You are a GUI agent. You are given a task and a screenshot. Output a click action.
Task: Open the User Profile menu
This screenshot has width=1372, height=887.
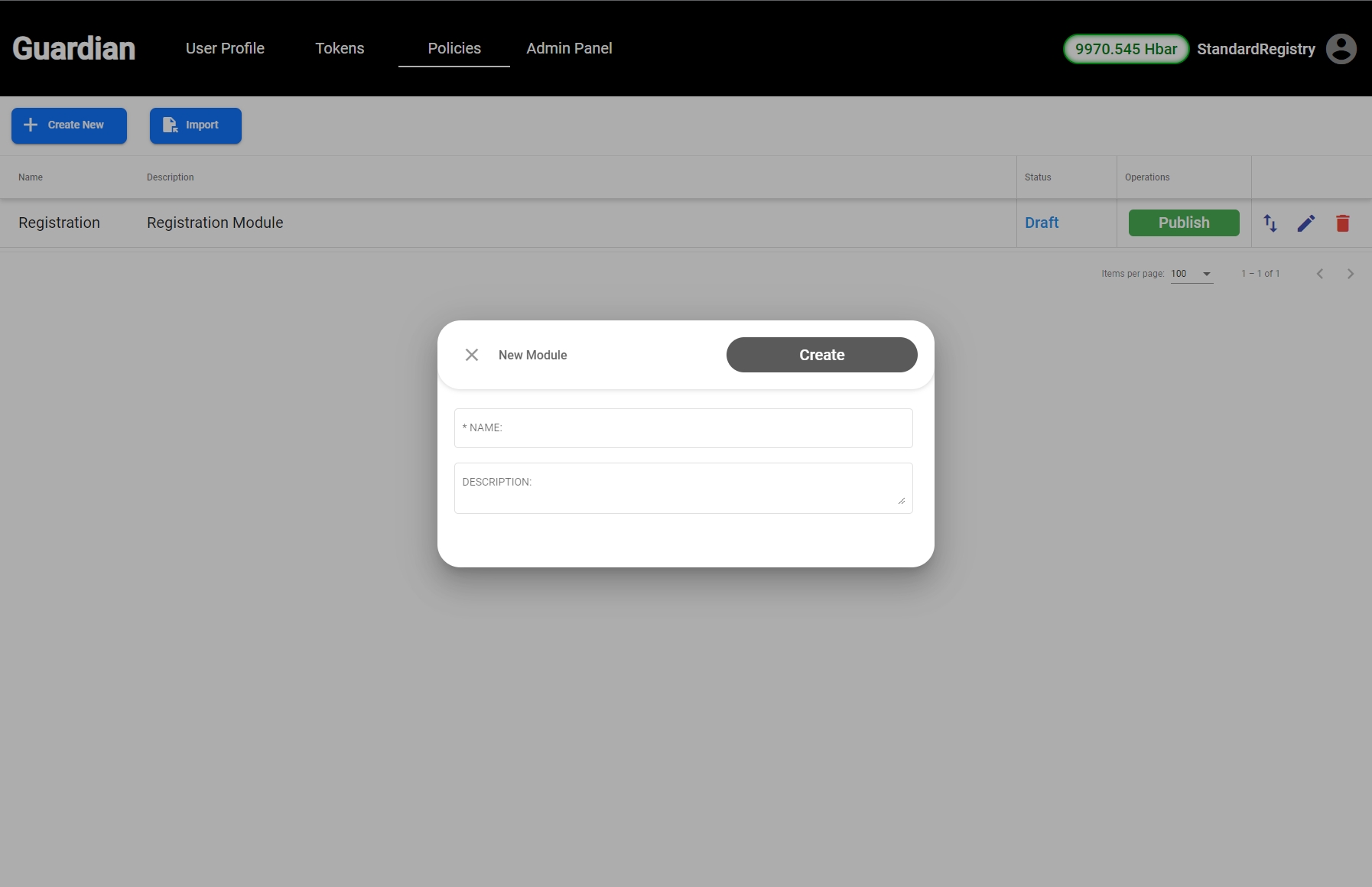pyautogui.click(x=225, y=48)
